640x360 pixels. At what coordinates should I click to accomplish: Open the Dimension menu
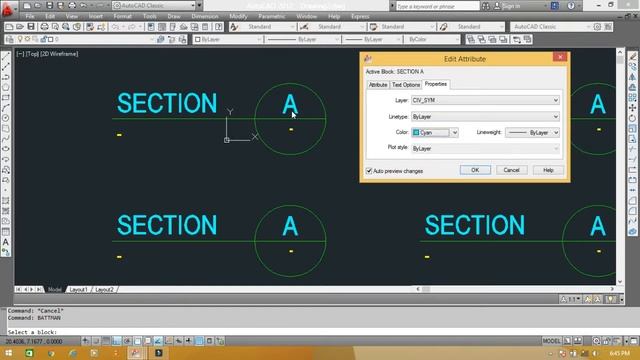[x=205, y=16]
